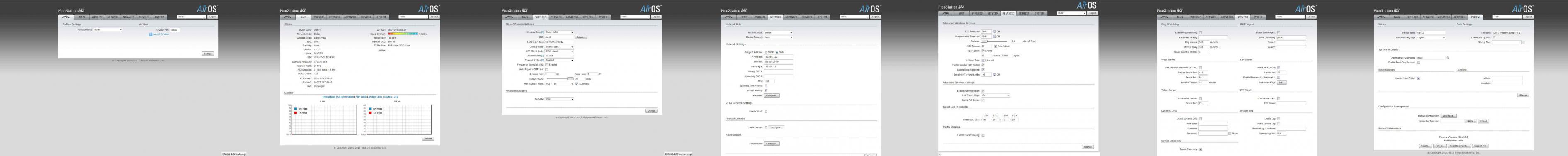Screen dimensions: 1568x156
Task: Tick the Enable Ping Watchdog checkbox
Action: click(1200, 32)
